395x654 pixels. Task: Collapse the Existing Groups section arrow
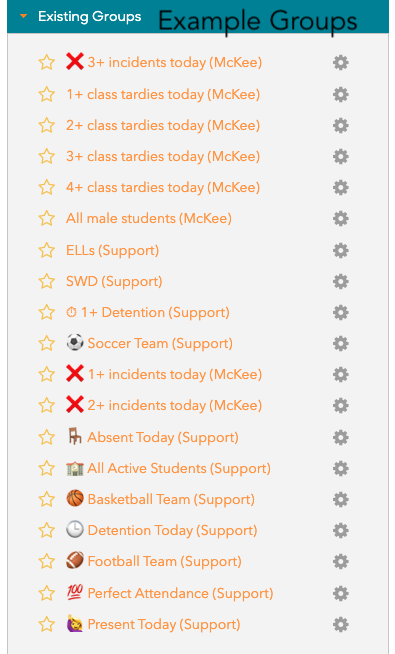(x=24, y=16)
